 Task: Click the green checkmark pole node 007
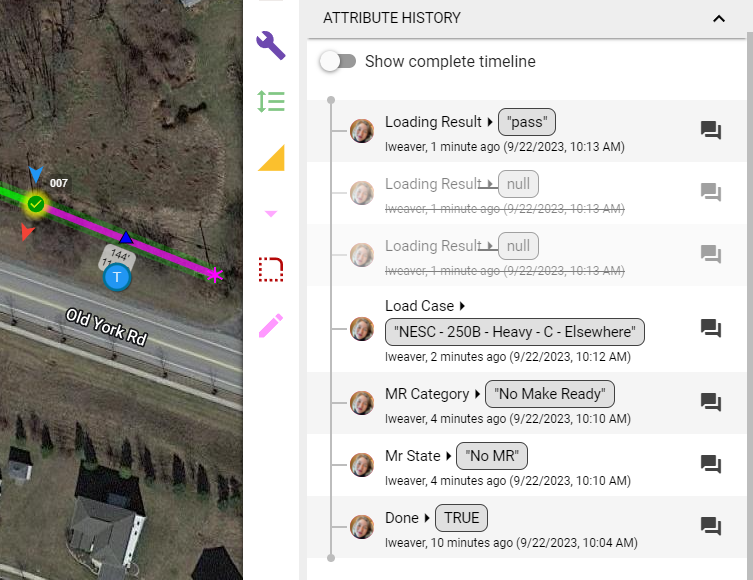click(36, 204)
